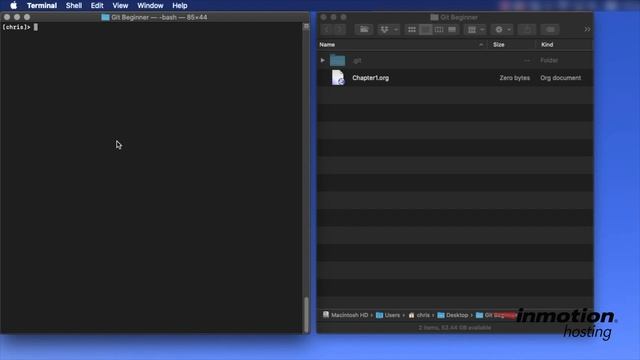Click Desktop in Finder path bar
This screenshot has width=640, height=360.
pos(453,315)
